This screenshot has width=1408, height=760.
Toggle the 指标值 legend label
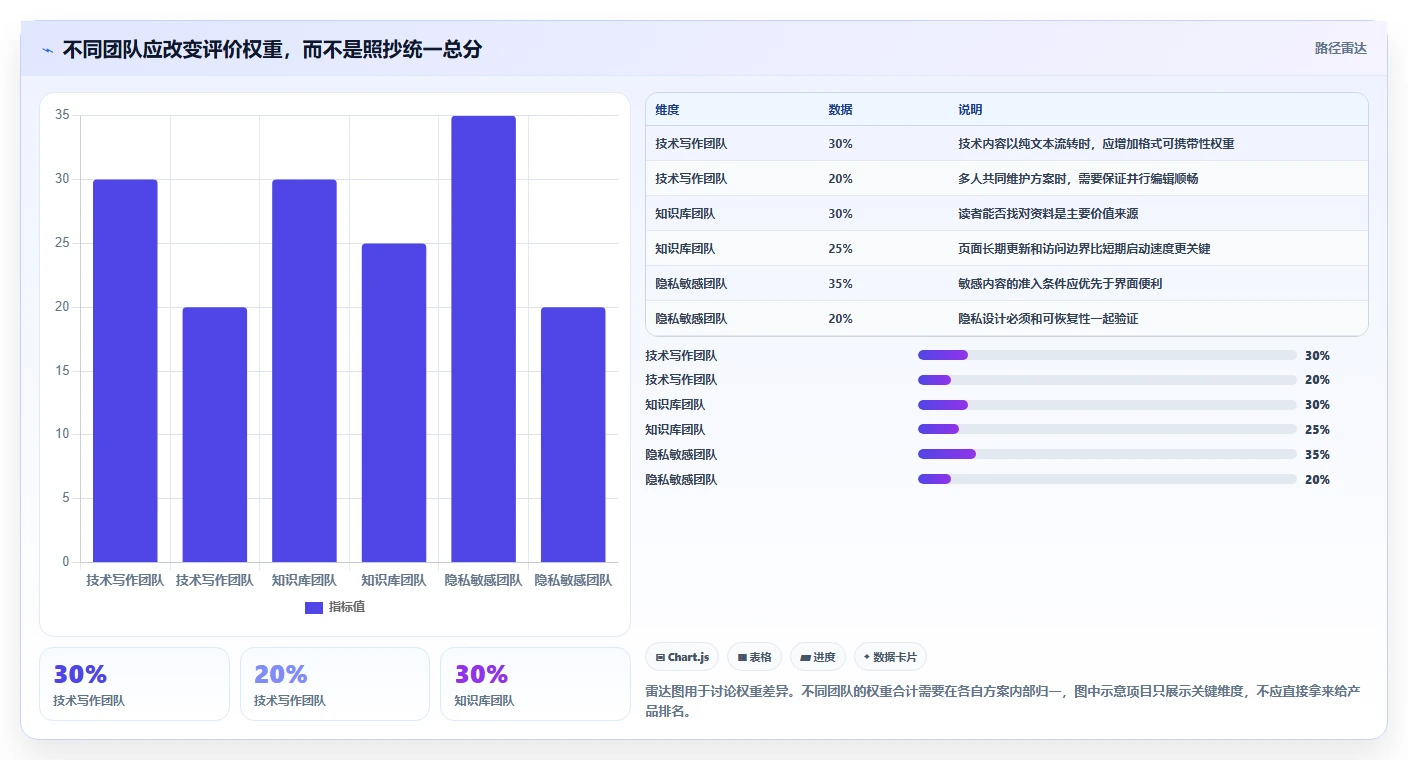tap(347, 607)
